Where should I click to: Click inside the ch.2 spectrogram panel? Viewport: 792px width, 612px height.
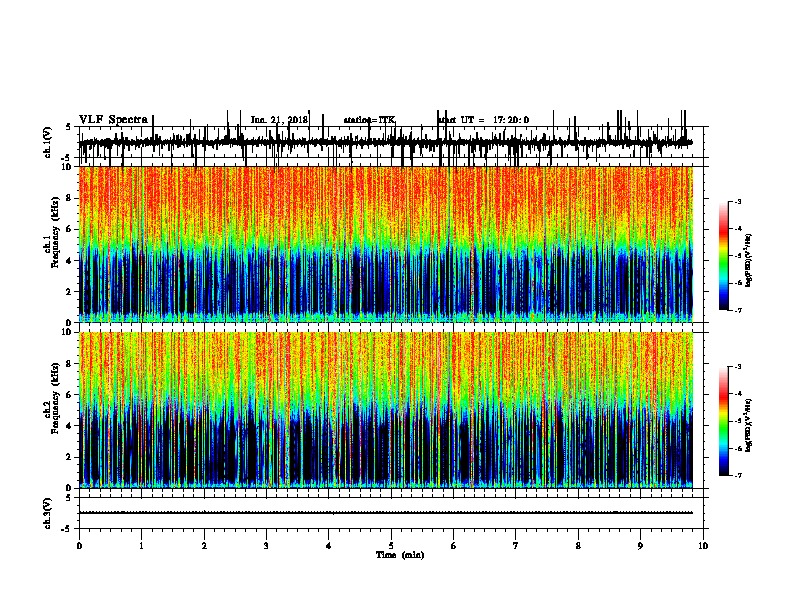(x=386, y=410)
